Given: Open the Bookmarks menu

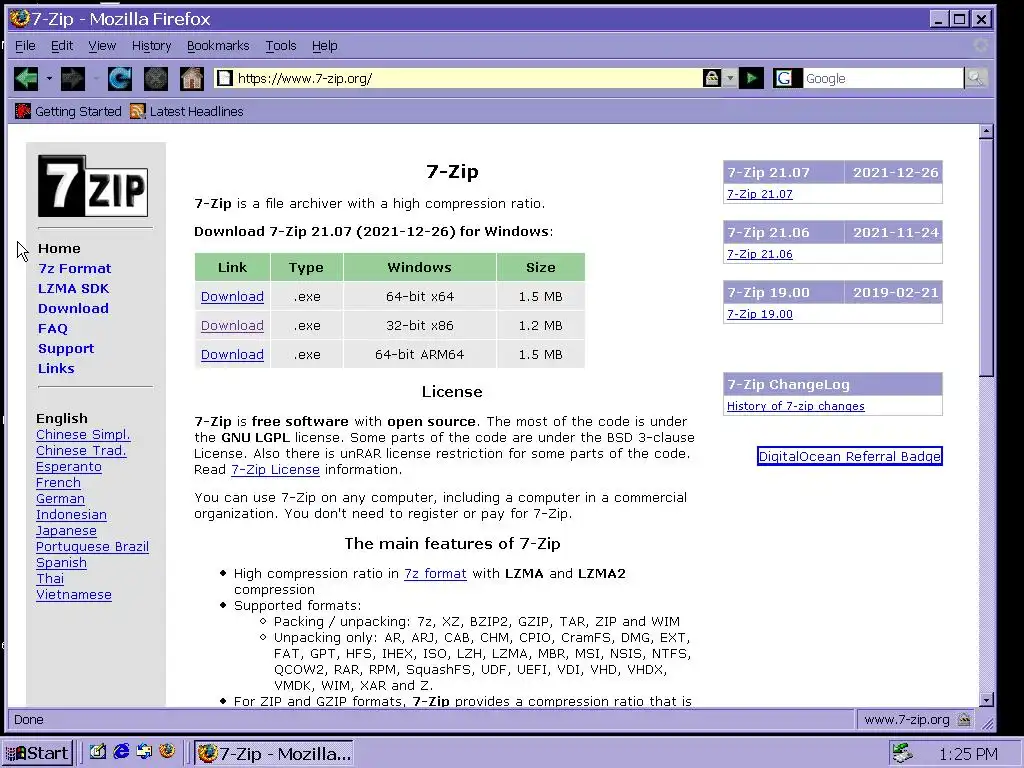Looking at the screenshot, I should coord(218,46).
